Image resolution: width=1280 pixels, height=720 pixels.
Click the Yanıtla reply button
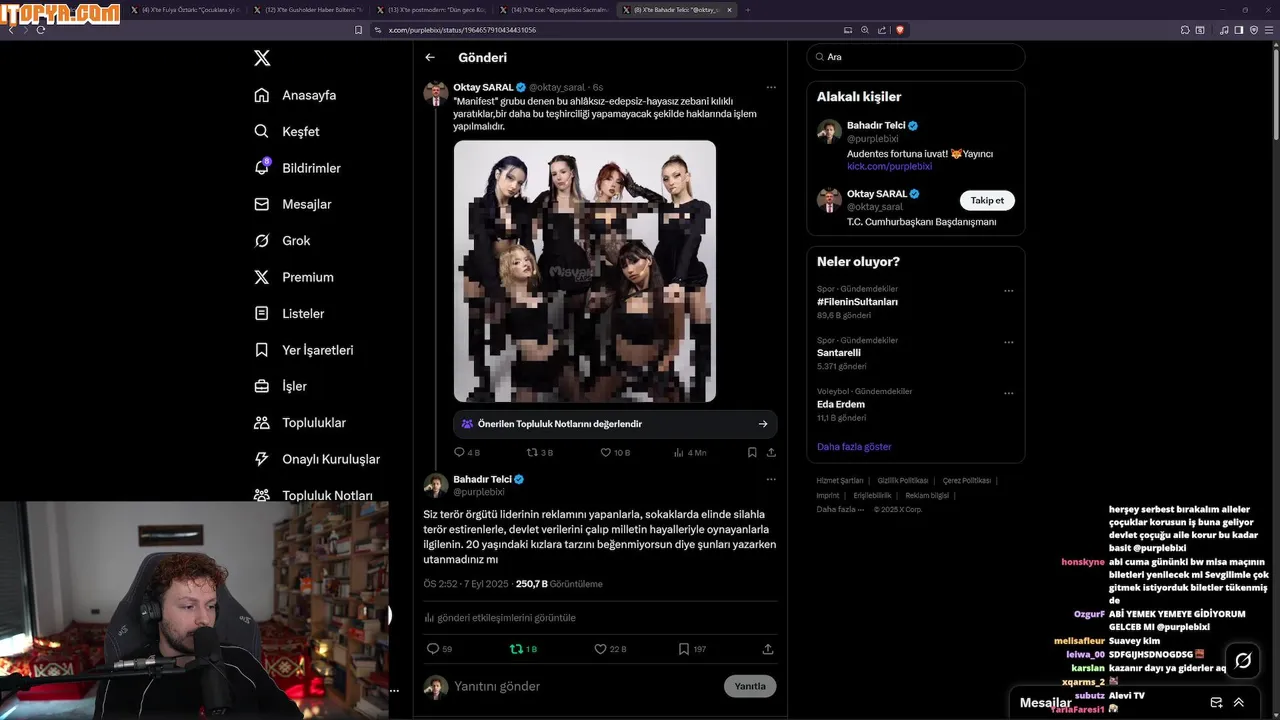pyautogui.click(x=750, y=686)
